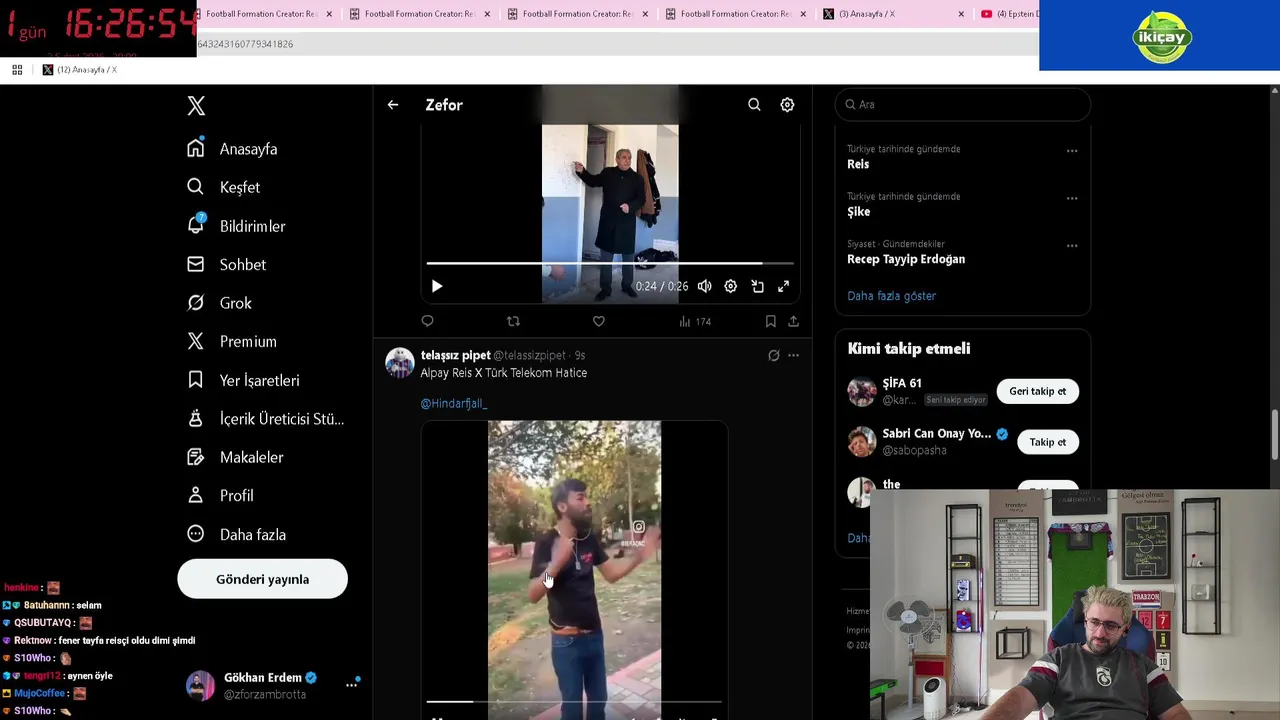The height and width of the screenshot is (720, 1280).
Task: Open @Hindarfjall_ mention link
Action: 454,403
